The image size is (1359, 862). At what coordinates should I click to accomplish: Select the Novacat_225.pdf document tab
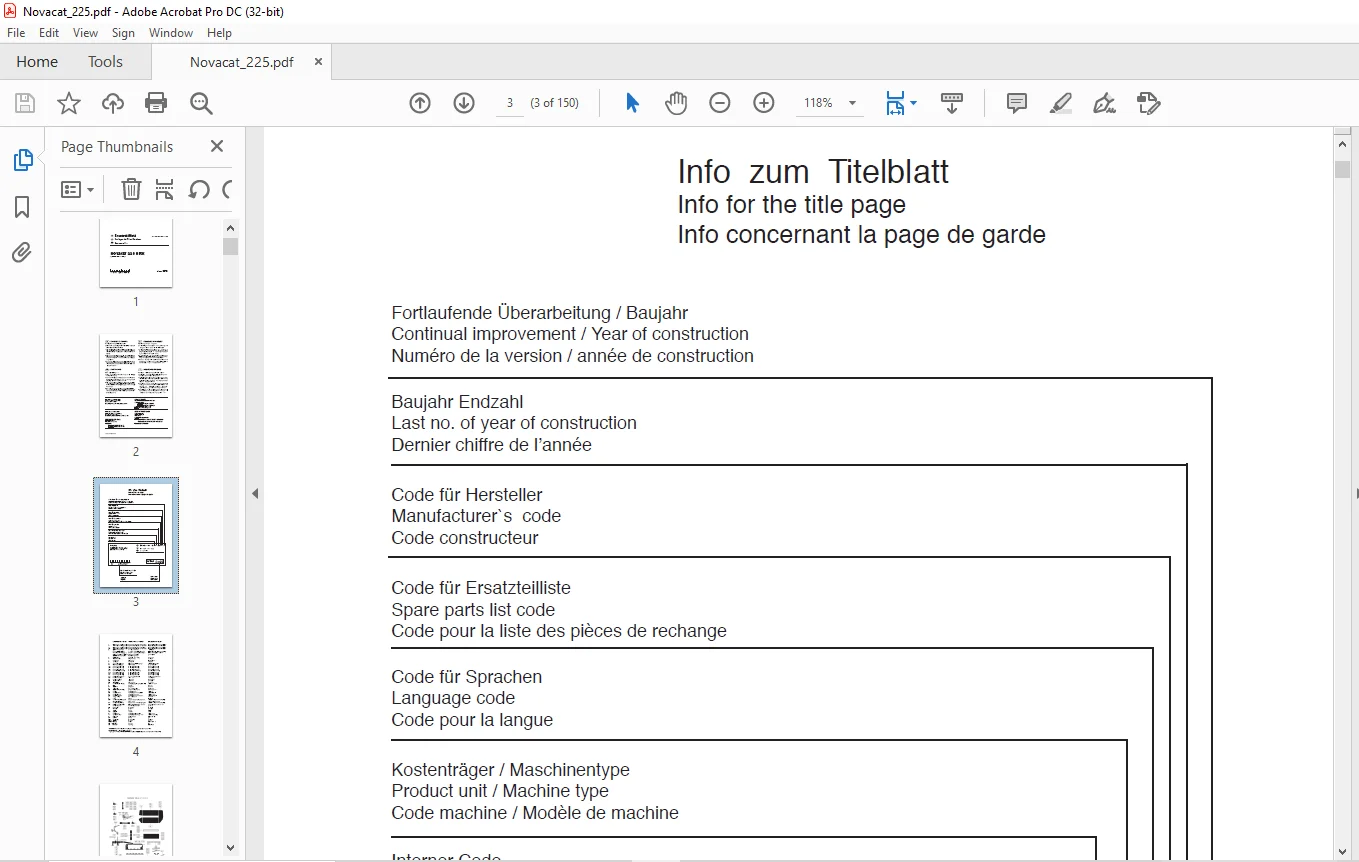(x=242, y=62)
